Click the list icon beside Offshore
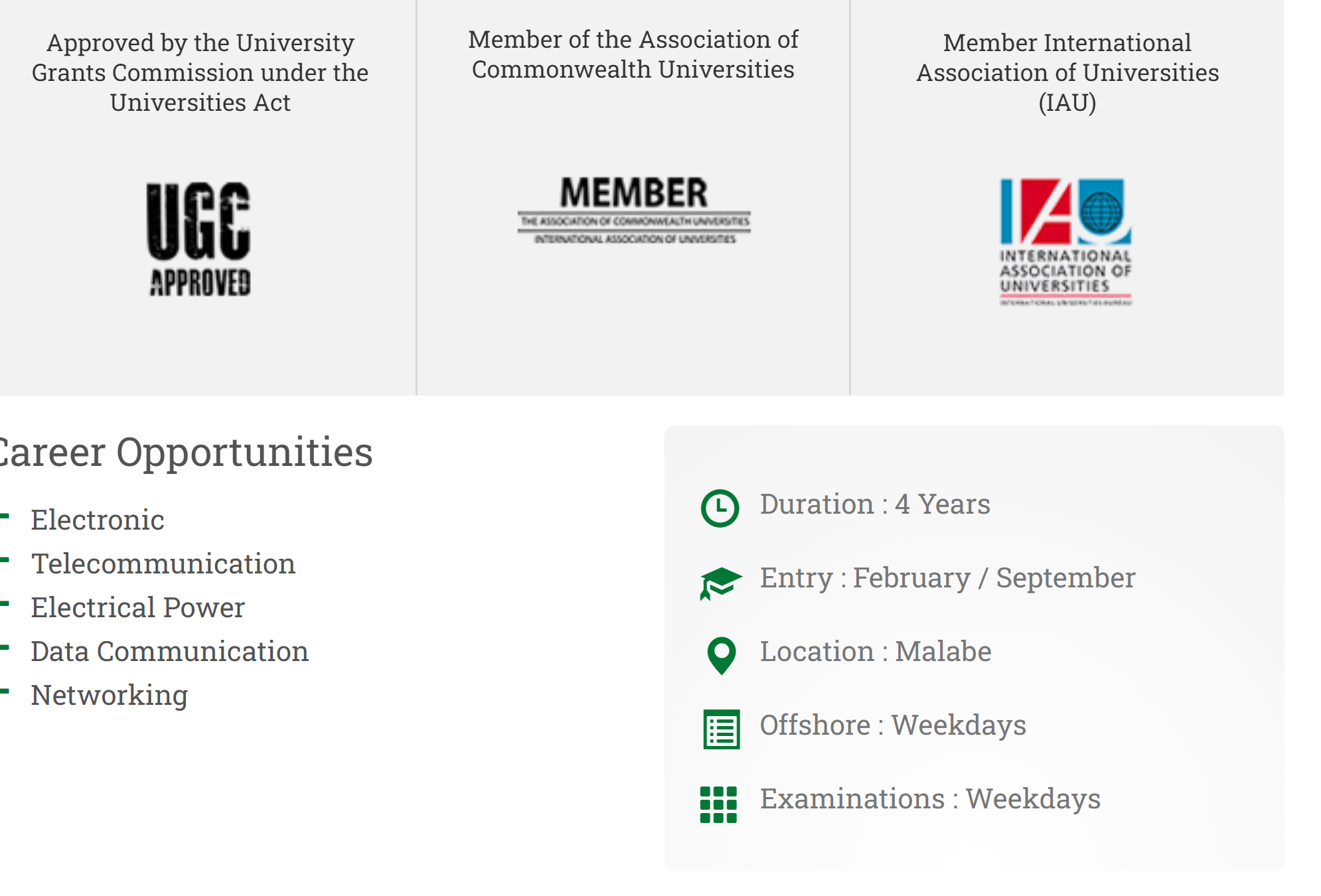Screen dimensions: 1321x896 [x=722, y=729]
